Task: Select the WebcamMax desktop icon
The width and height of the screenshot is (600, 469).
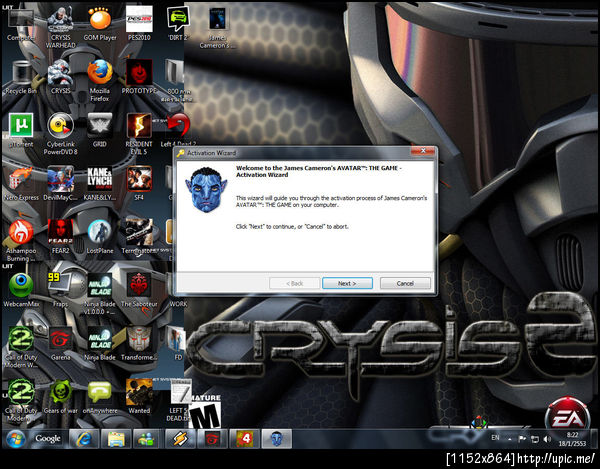Action: tap(21, 290)
